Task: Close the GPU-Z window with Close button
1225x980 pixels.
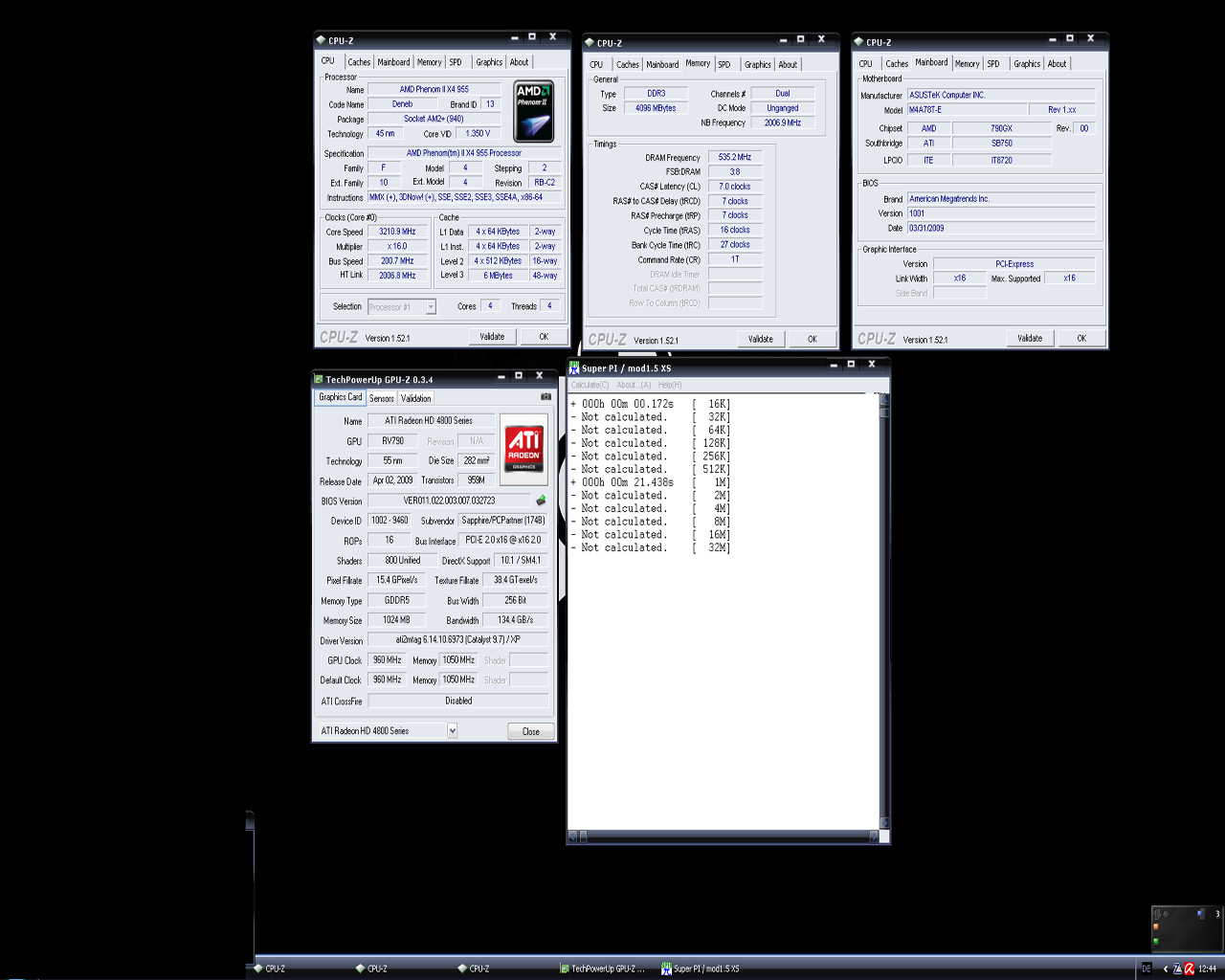Action: coord(531,731)
